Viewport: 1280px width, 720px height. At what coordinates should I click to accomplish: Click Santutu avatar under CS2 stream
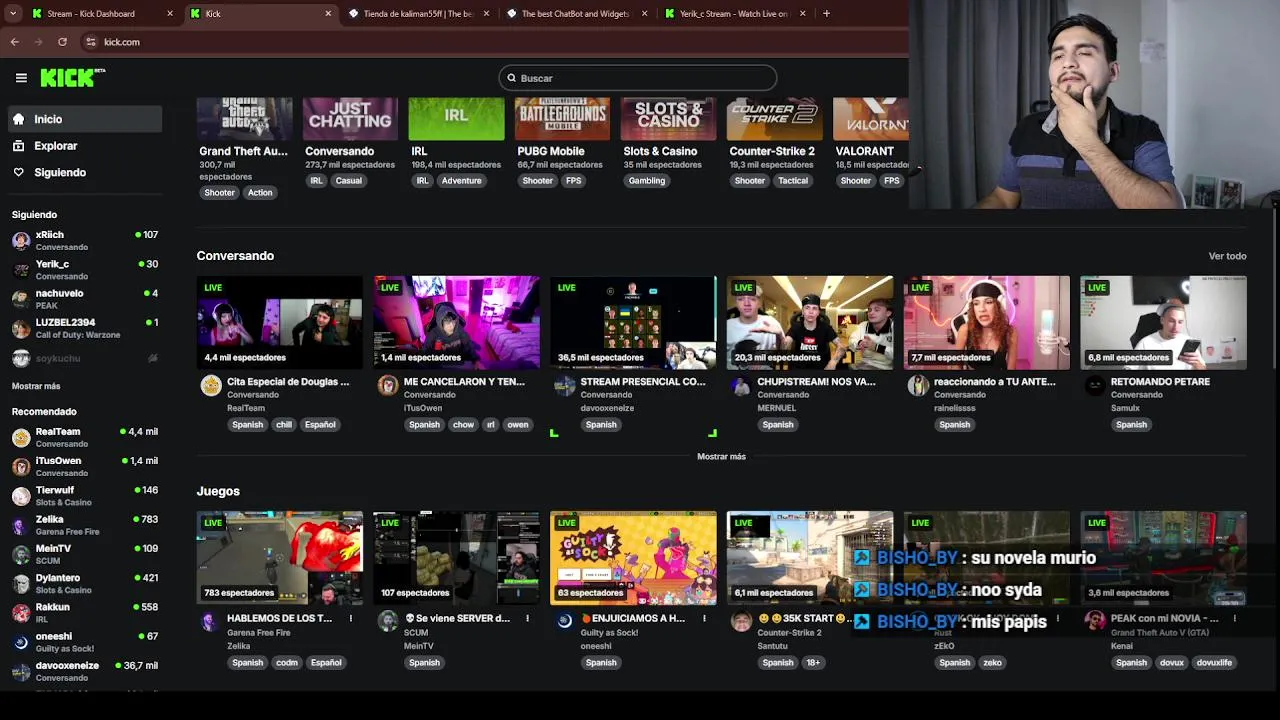click(741, 622)
